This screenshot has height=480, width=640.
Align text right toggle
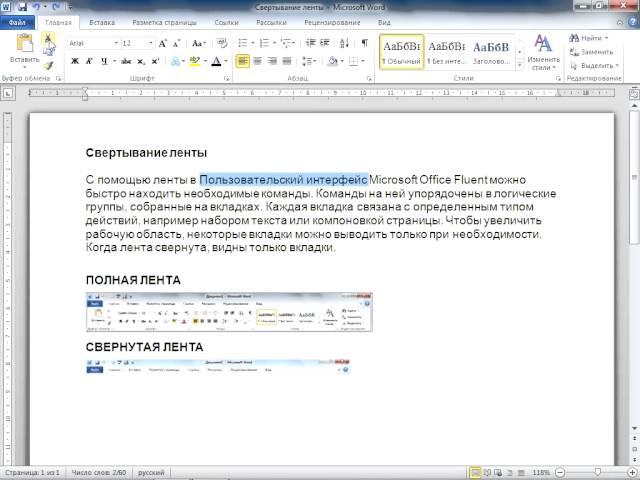272,61
